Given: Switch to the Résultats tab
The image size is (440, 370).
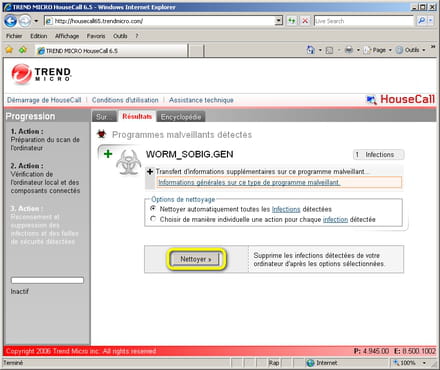Looking at the screenshot, I should pos(137,116).
